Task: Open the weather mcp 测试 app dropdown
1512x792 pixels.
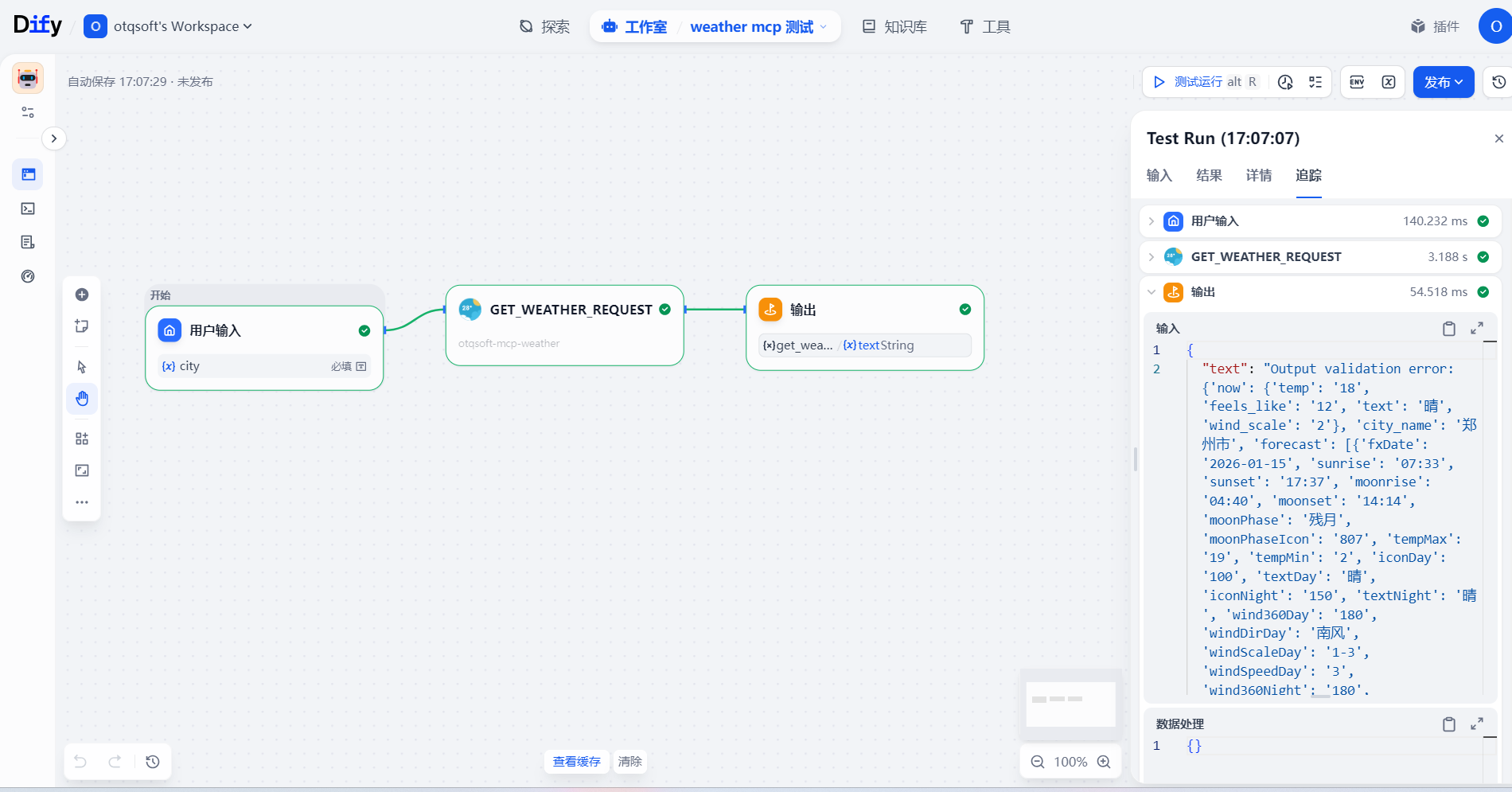Action: pyautogui.click(x=759, y=27)
